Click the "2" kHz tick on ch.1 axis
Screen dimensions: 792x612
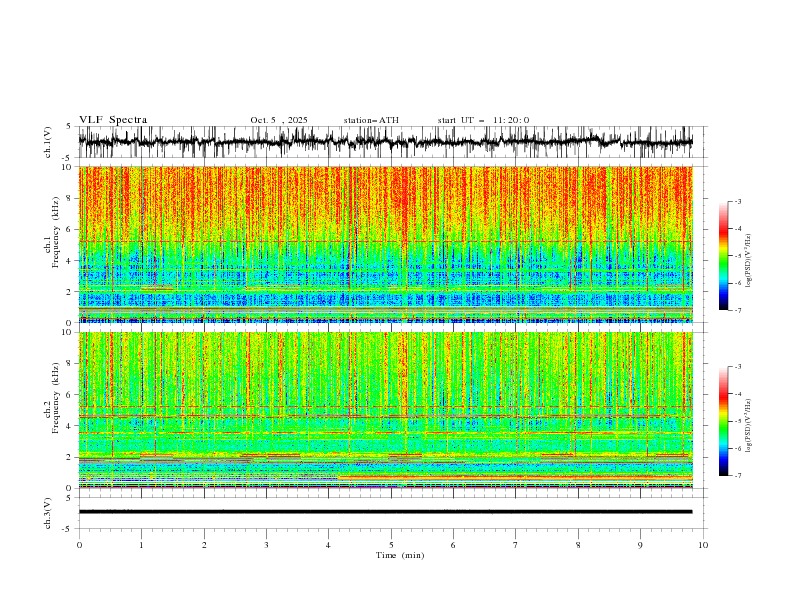tap(70, 292)
